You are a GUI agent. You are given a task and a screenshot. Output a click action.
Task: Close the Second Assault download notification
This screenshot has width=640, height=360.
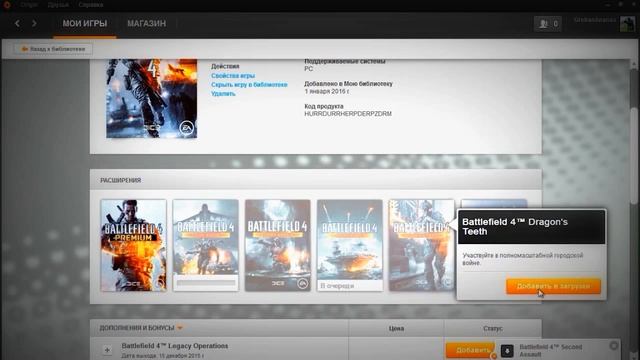613,346
